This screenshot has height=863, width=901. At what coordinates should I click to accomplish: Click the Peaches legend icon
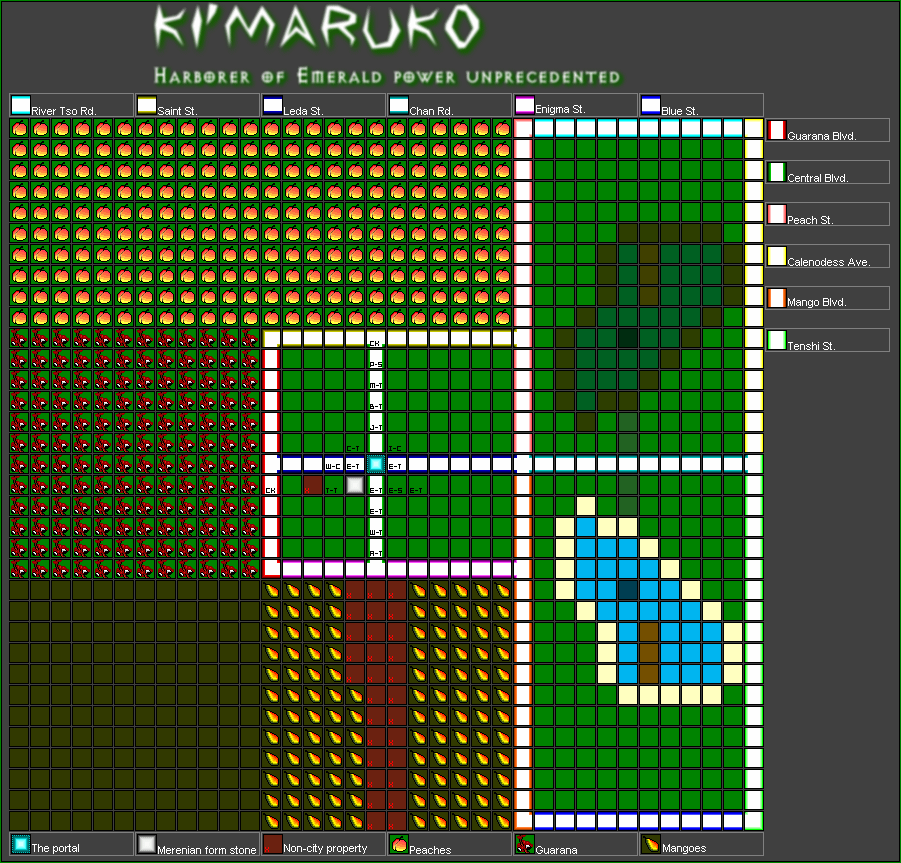398,845
